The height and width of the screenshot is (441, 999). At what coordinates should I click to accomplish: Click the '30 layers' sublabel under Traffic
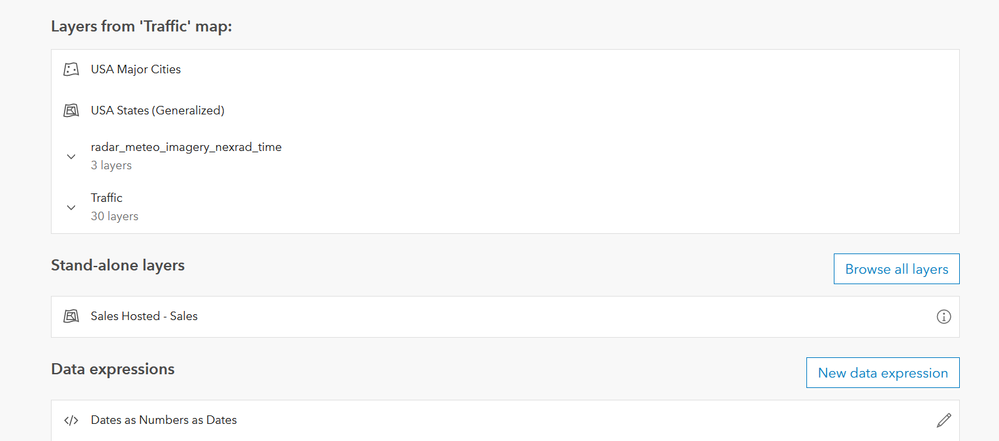114,216
